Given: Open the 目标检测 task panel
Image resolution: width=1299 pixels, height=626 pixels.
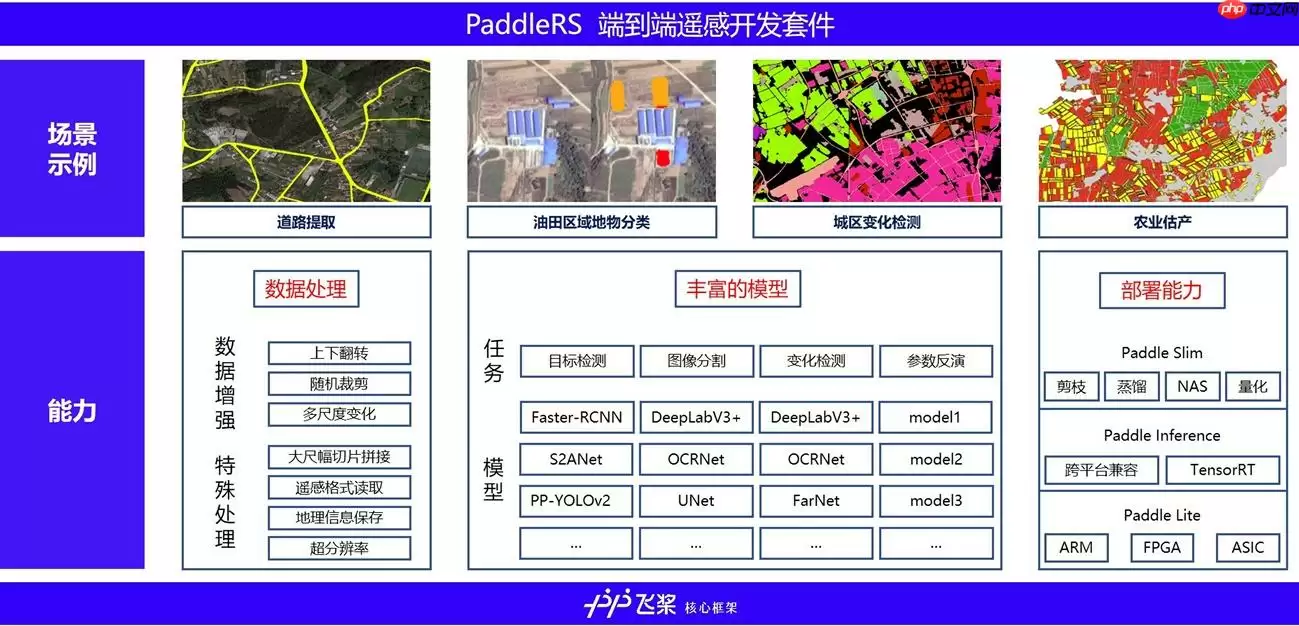Looking at the screenshot, I should coord(575,361).
